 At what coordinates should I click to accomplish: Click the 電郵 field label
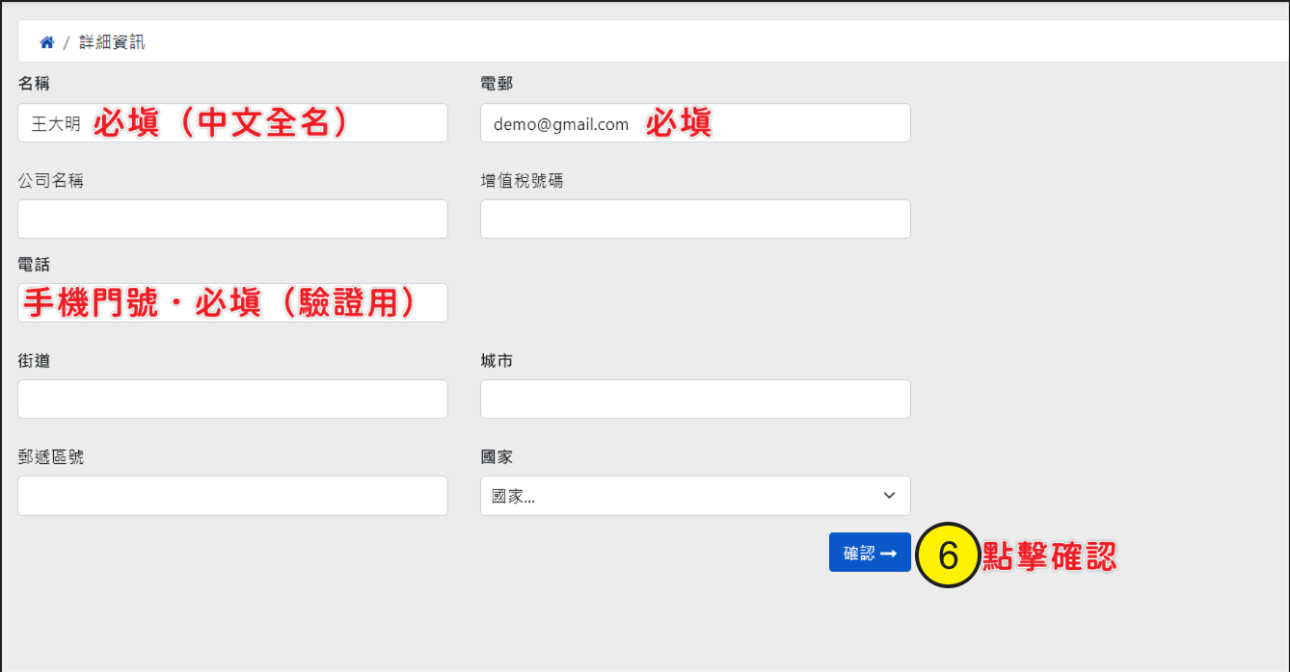[x=497, y=84]
